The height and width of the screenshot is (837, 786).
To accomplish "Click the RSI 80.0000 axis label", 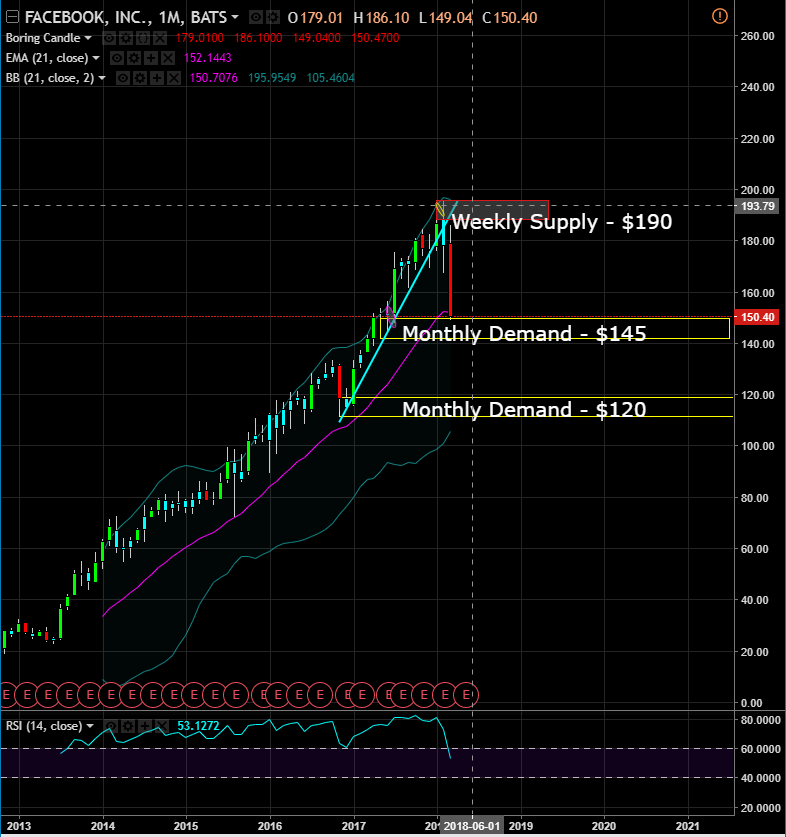I will [x=760, y=720].
